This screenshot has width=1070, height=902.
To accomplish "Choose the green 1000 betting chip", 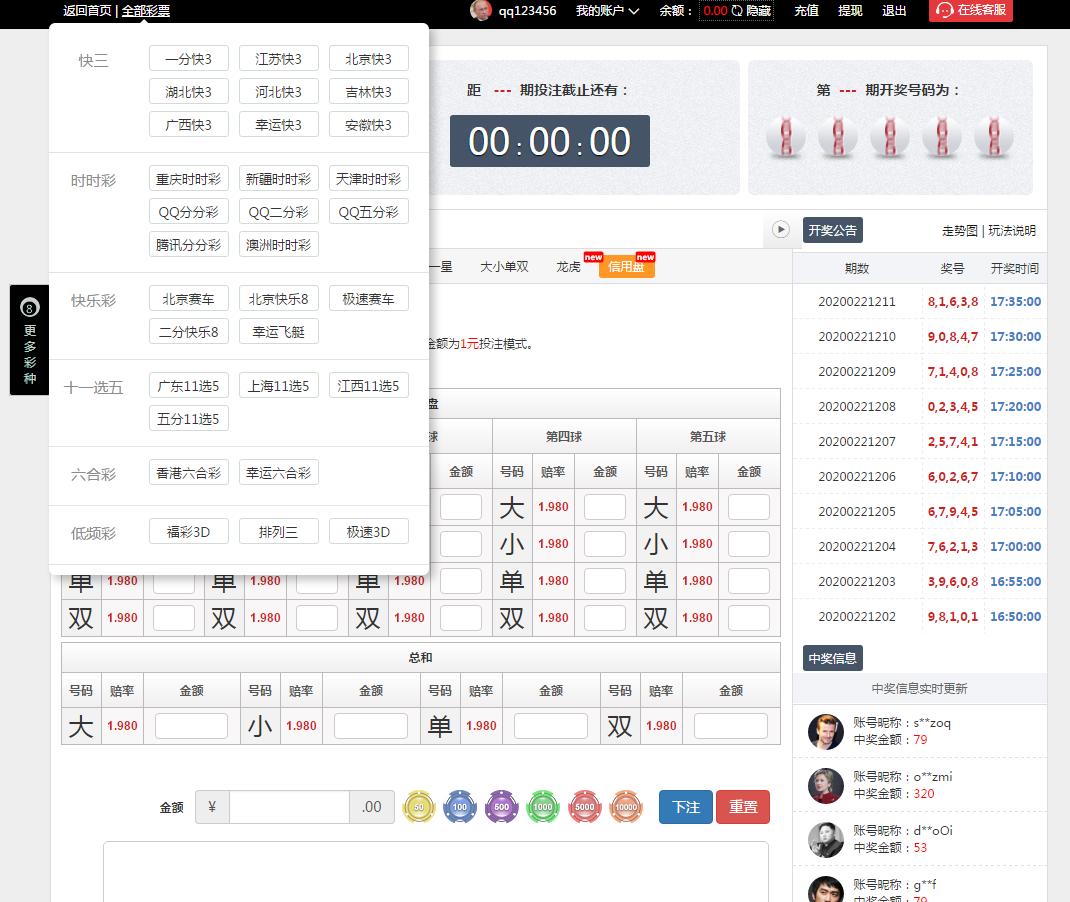I will pyautogui.click(x=543, y=807).
